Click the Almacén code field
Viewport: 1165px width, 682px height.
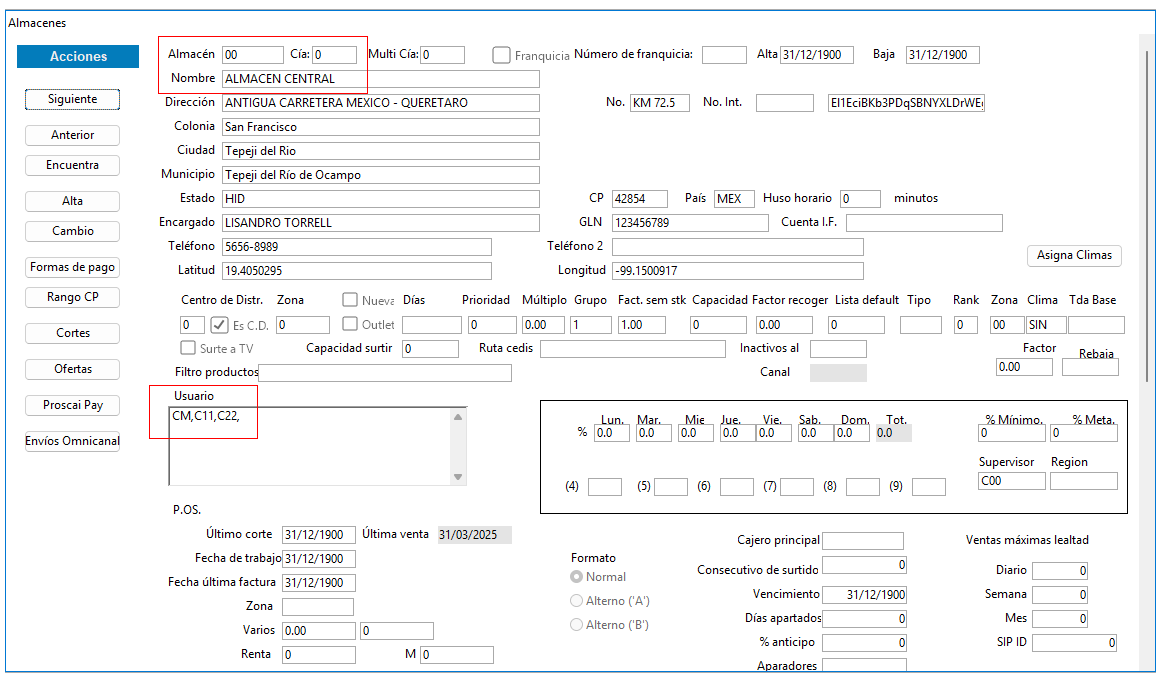click(253, 55)
